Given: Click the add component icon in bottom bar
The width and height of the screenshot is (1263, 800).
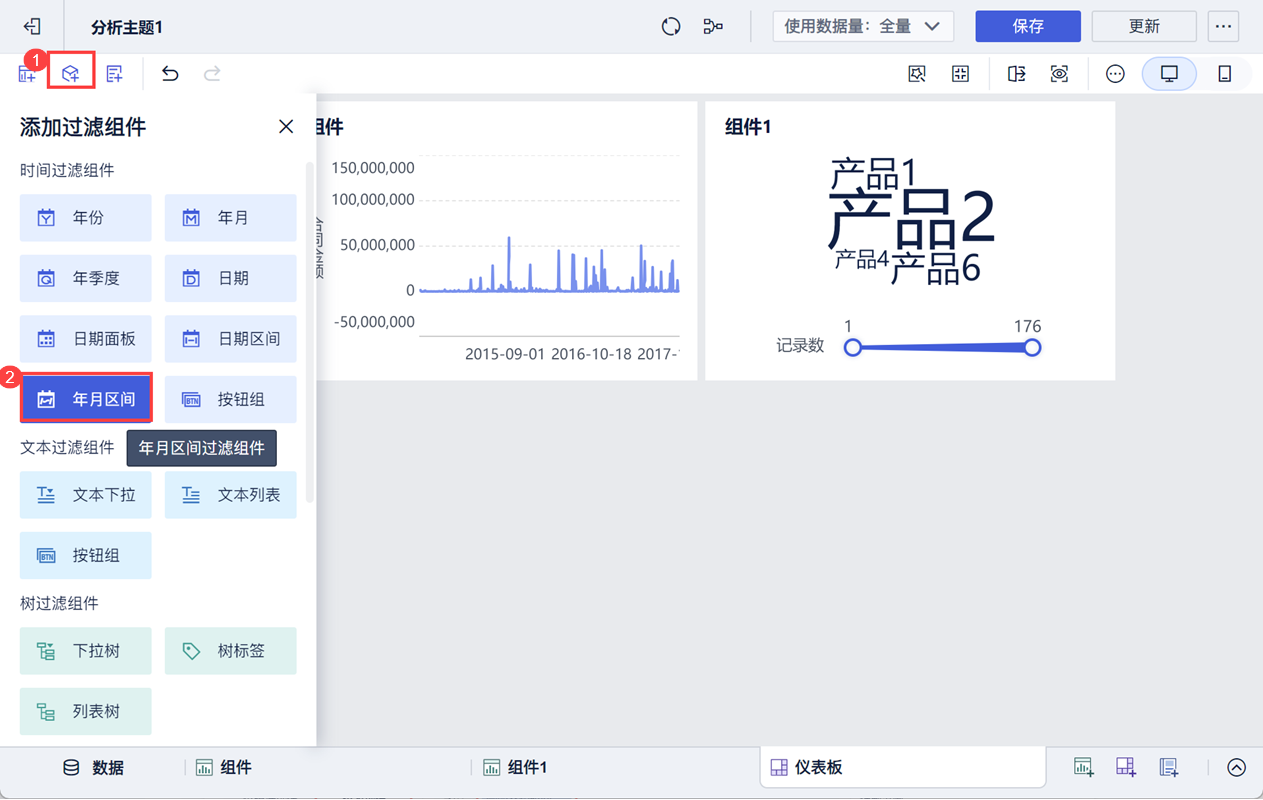Looking at the screenshot, I should coord(1083,768).
